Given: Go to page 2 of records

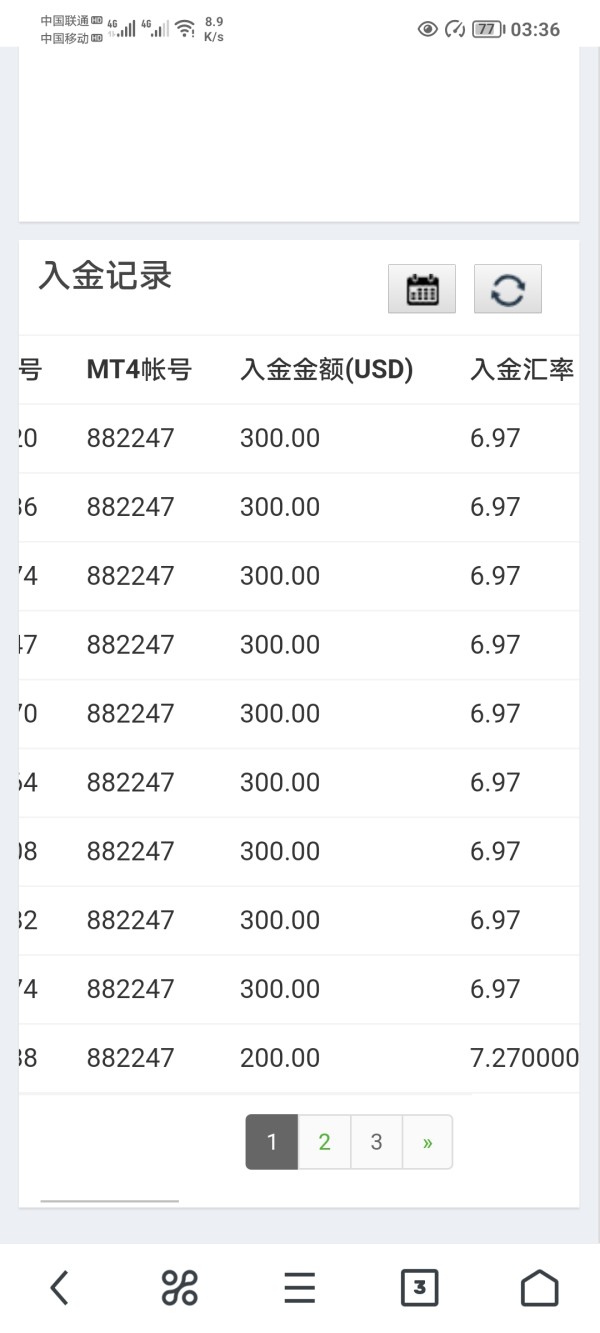Looking at the screenshot, I should point(324,1142).
